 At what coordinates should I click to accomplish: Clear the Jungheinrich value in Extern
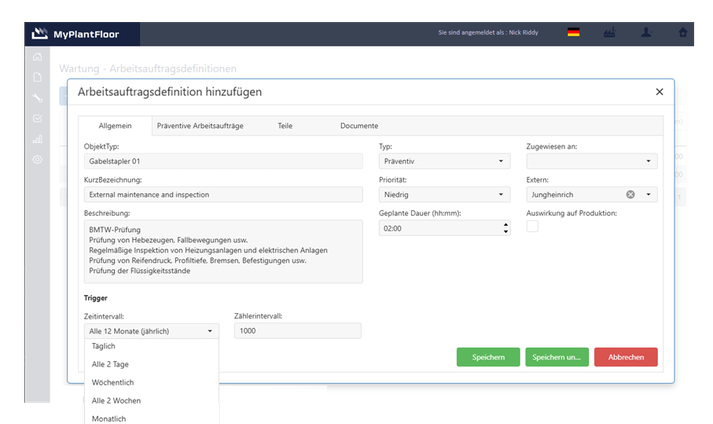[630, 194]
